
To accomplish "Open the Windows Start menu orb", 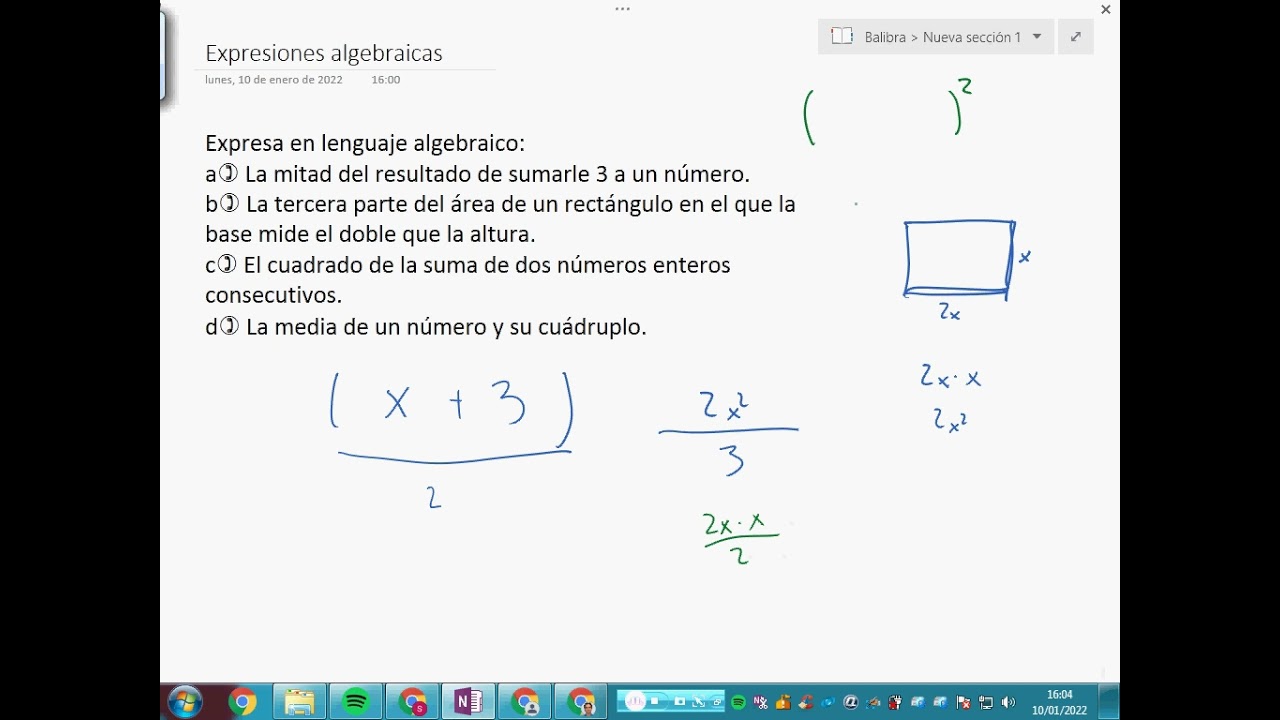I will 185,702.
